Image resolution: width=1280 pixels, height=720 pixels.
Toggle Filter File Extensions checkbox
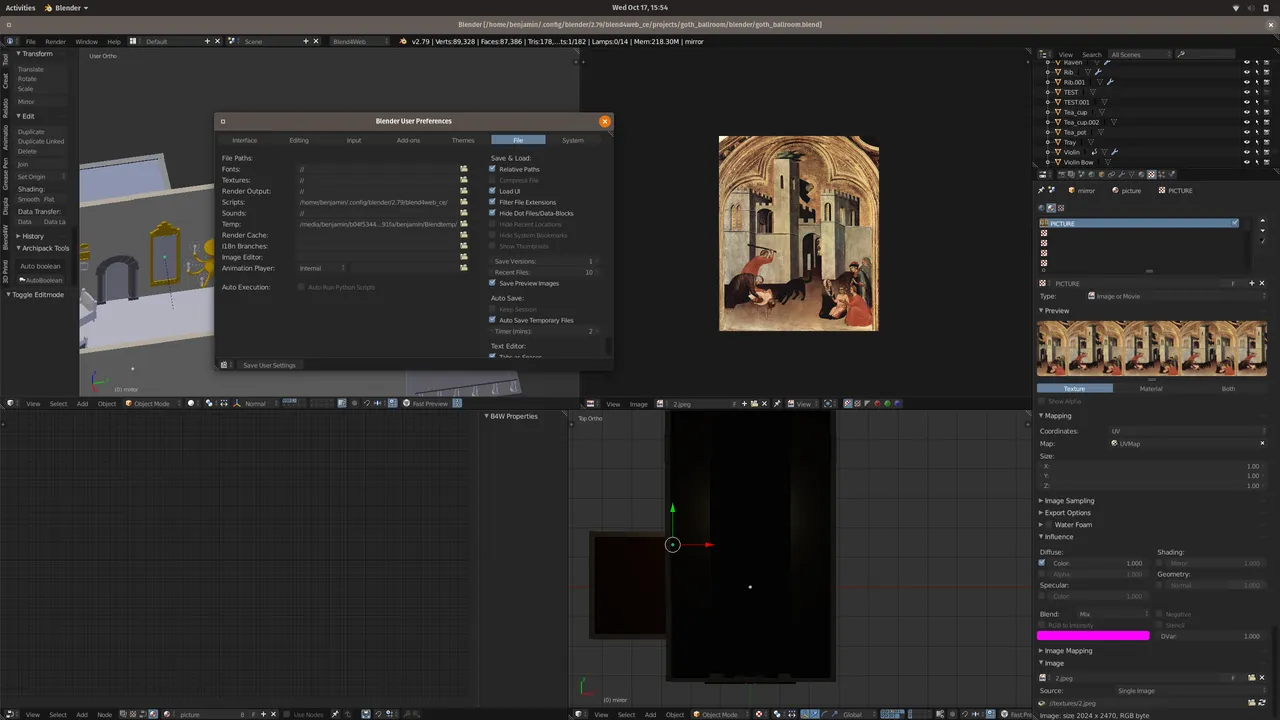click(x=492, y=202)
